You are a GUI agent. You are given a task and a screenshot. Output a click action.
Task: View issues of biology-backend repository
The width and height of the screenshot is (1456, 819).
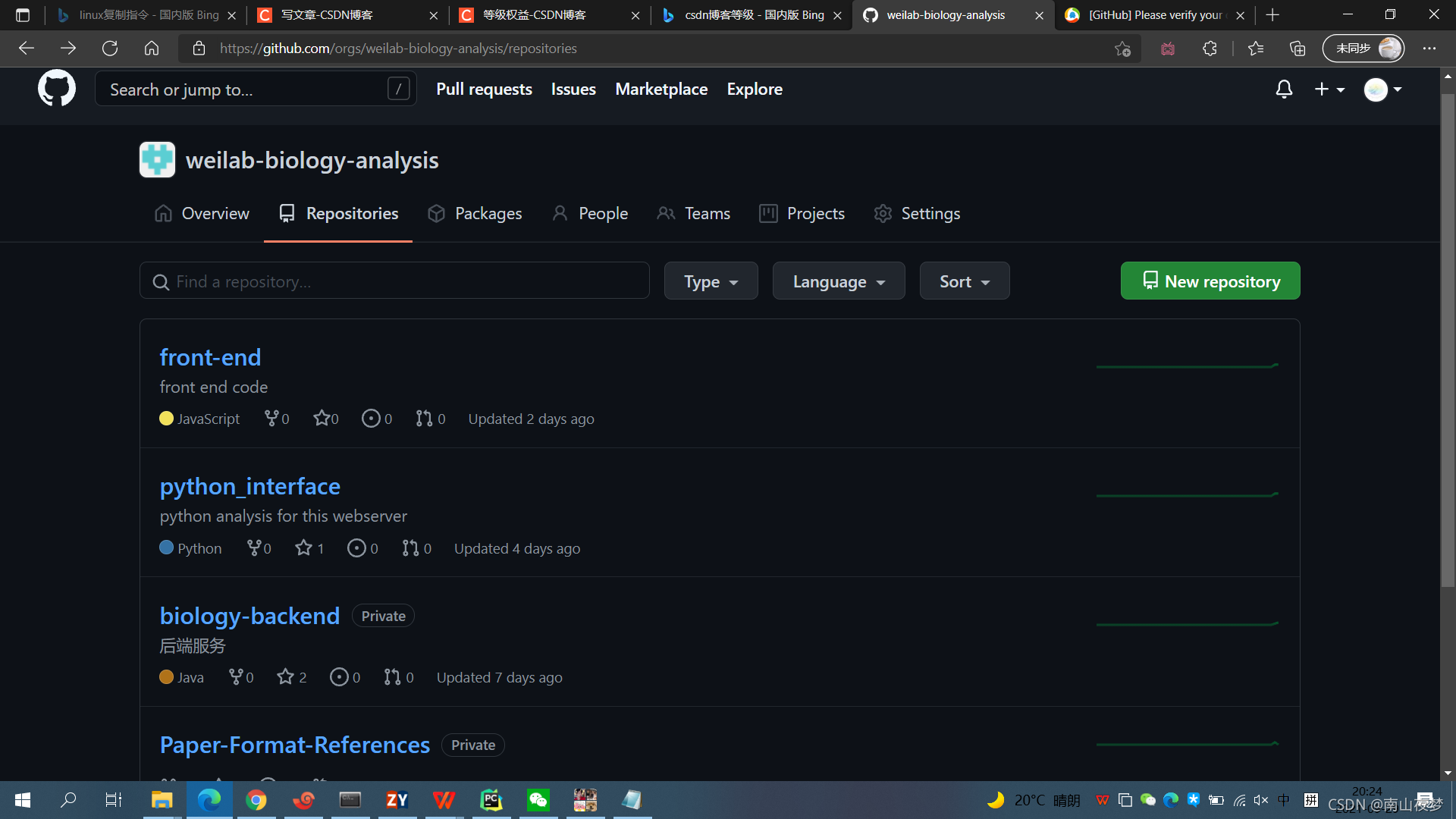pos(345,677)
